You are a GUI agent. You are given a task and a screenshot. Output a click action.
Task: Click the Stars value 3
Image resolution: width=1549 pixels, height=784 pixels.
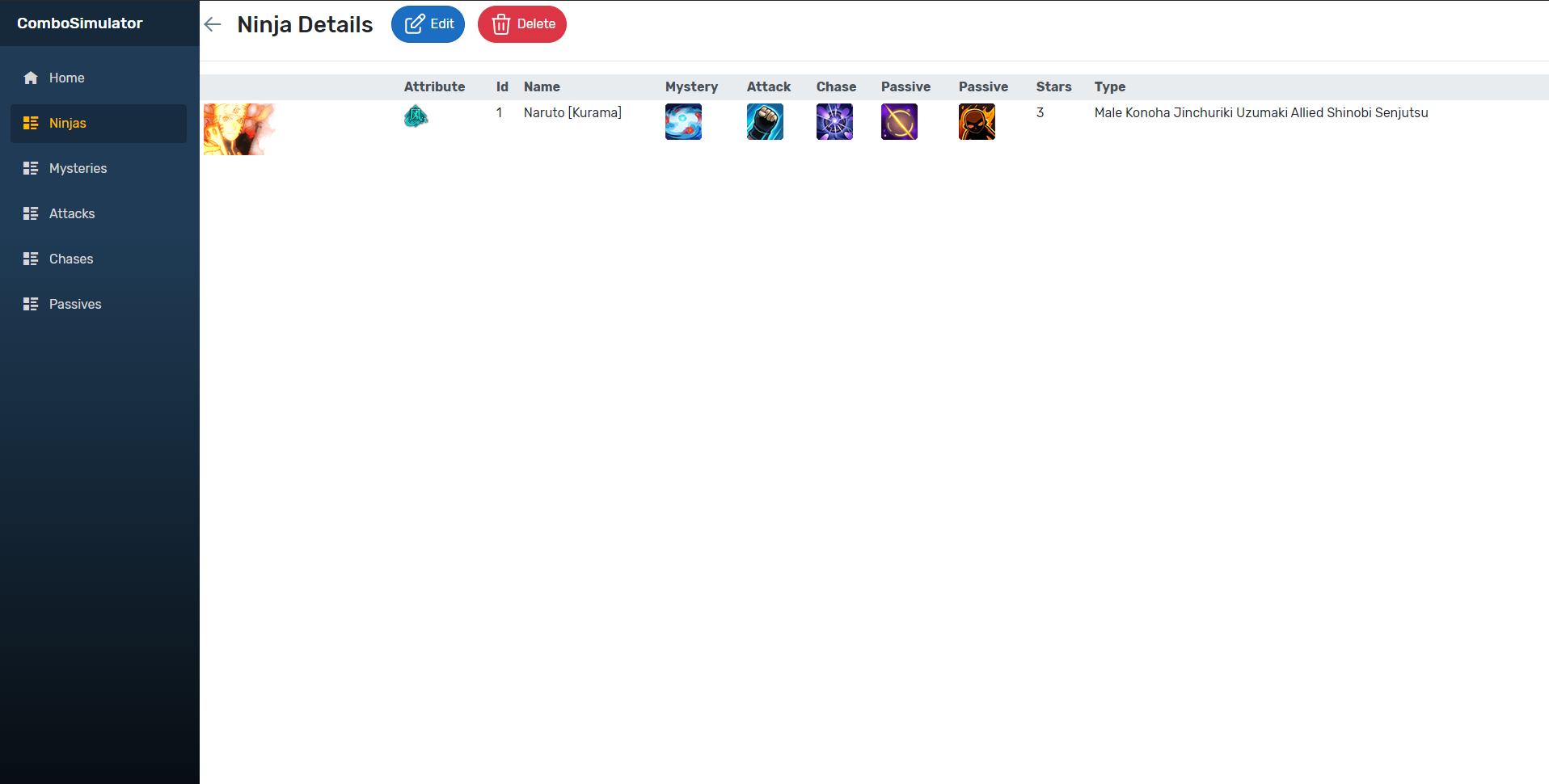(x=1040, y=112)
